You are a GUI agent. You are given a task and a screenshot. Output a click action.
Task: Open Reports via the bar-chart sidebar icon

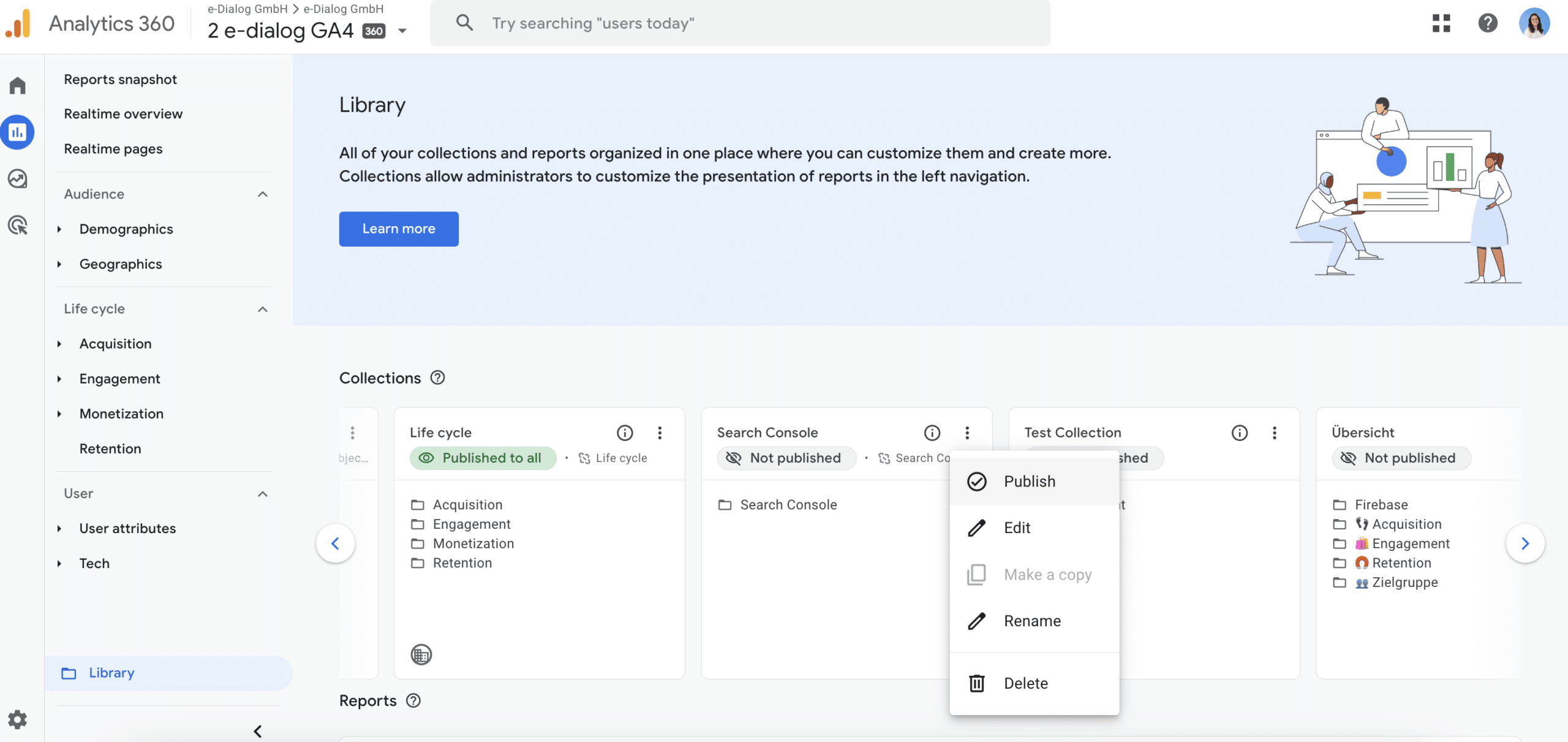point(18,132)
